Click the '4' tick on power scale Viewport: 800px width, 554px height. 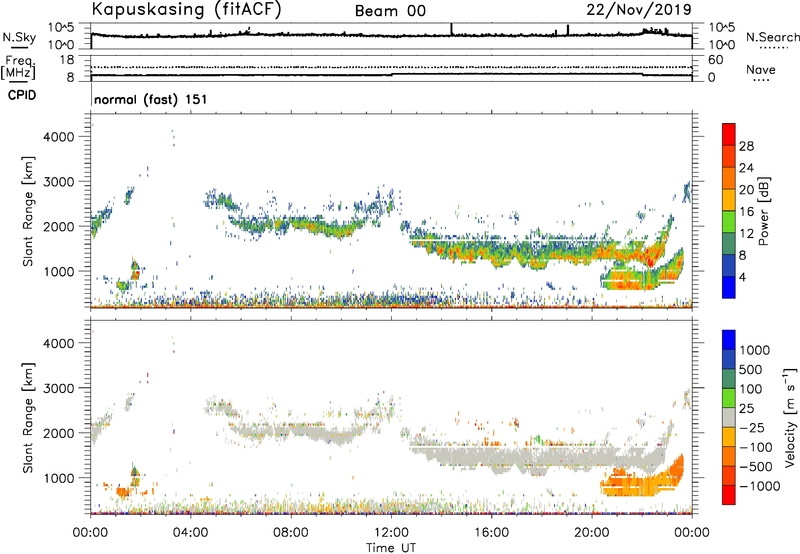[742, 277]
